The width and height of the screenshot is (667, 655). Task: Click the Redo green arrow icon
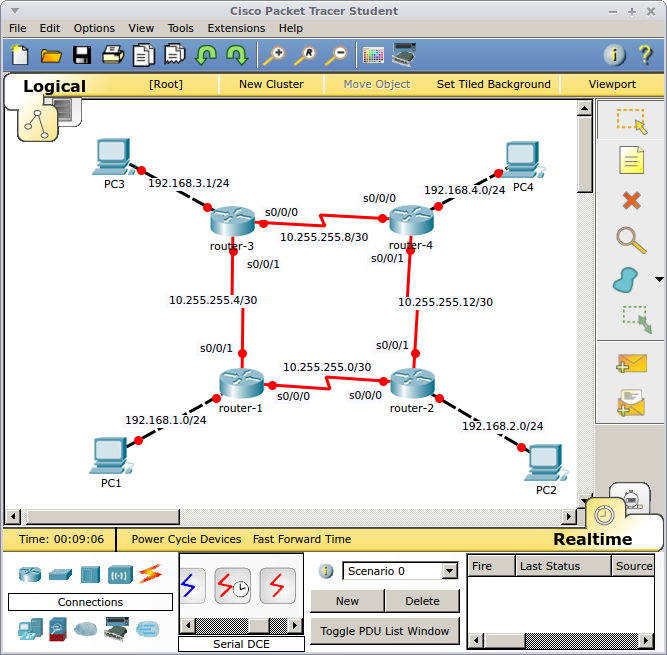(237, 55)
